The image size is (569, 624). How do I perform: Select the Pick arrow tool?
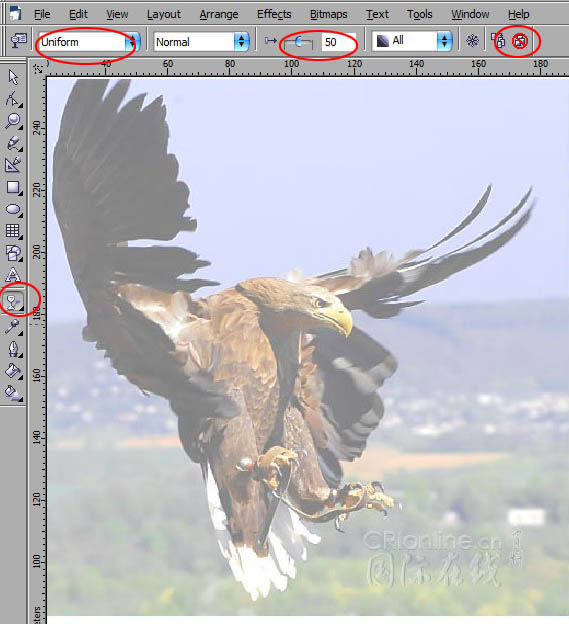(13, 77)
